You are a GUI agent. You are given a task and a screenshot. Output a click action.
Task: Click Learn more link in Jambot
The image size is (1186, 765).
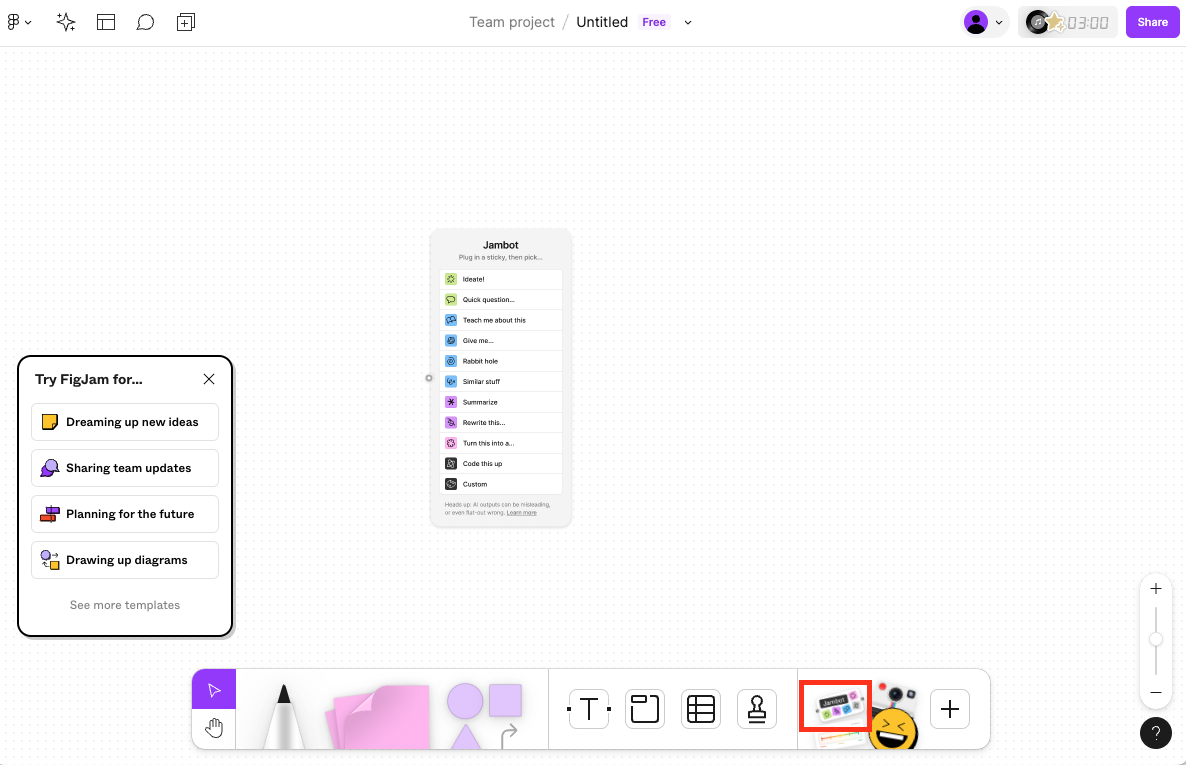point(521,513)
